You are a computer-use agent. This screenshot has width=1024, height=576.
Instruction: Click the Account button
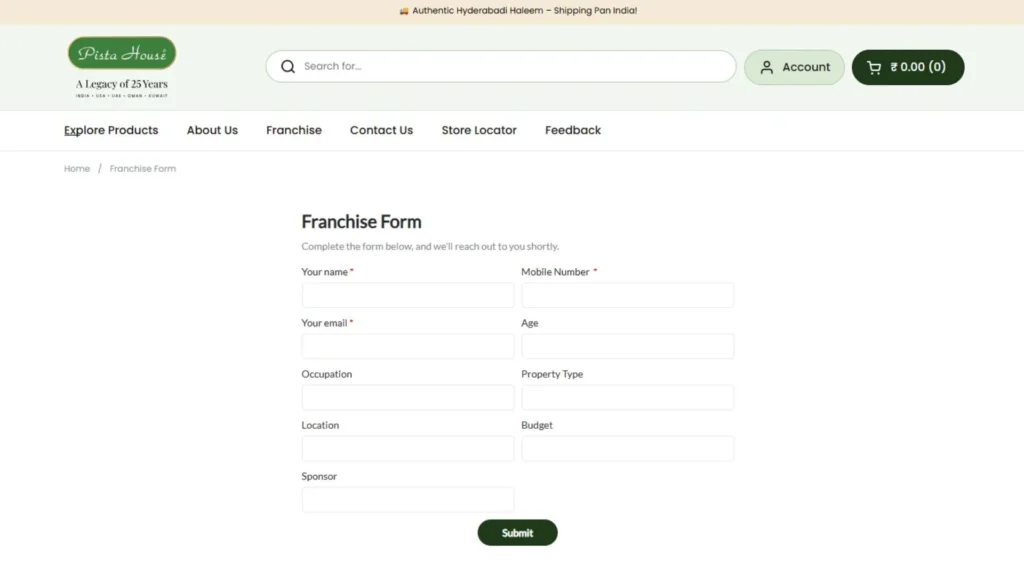click(794, 67)
